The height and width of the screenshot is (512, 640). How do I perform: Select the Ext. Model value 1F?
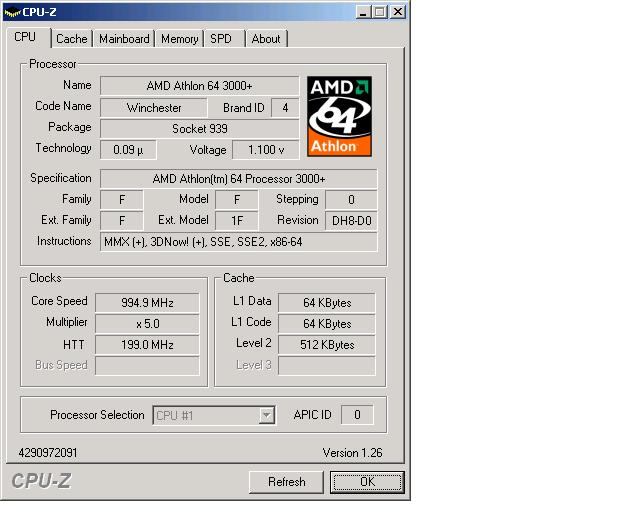pyautogui.click(x=237, y=221)
